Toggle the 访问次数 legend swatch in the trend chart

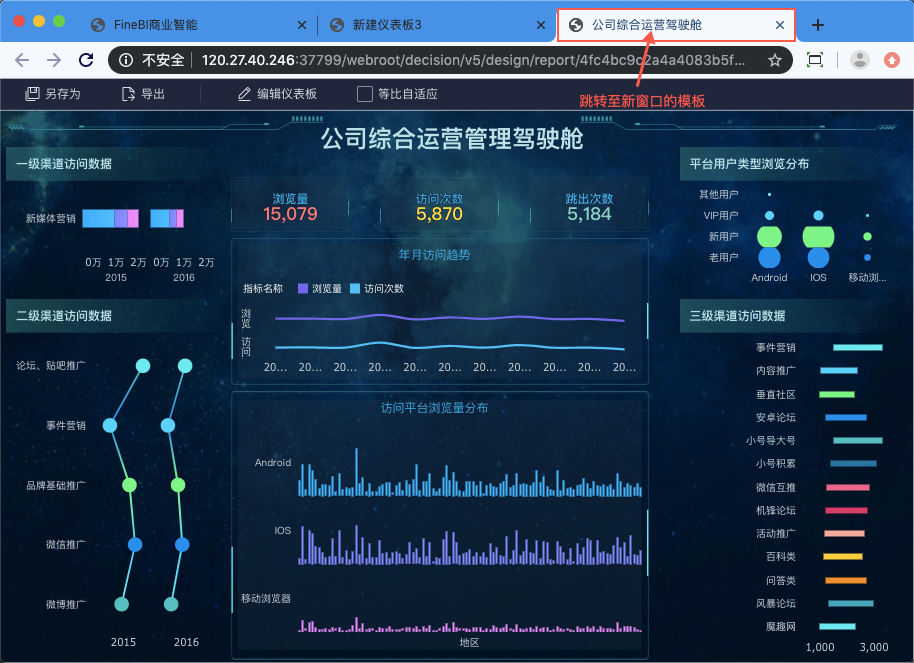[x=355, y=289]
